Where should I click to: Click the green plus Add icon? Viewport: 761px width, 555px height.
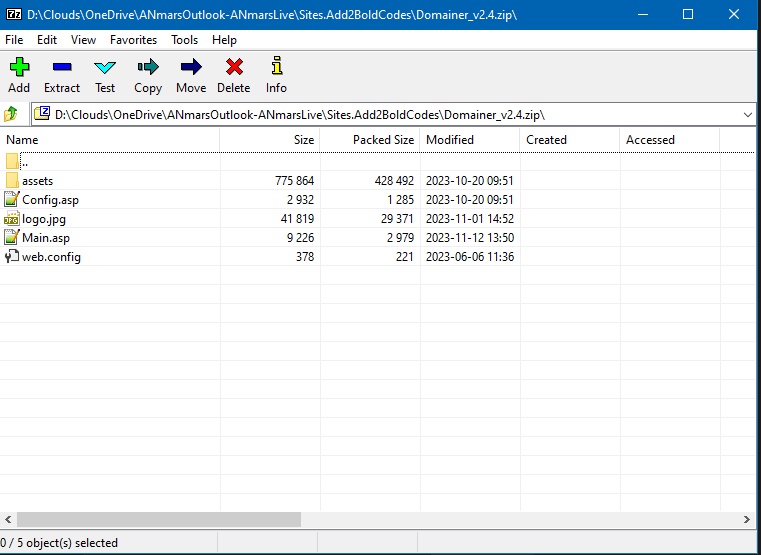pos(19,68)
